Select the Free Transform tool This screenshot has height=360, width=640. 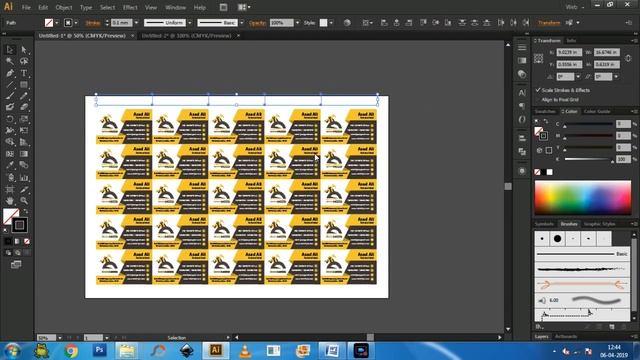point(24,130)
